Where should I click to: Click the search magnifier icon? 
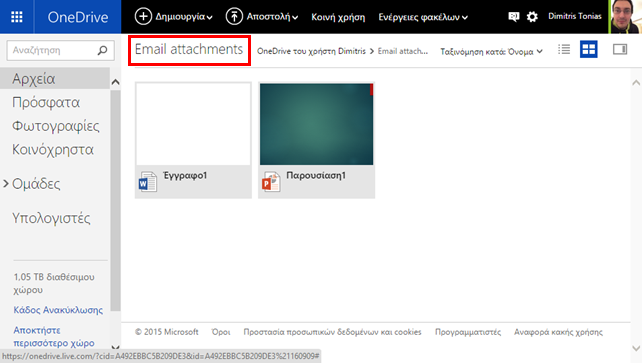click(x=102, y=50)
